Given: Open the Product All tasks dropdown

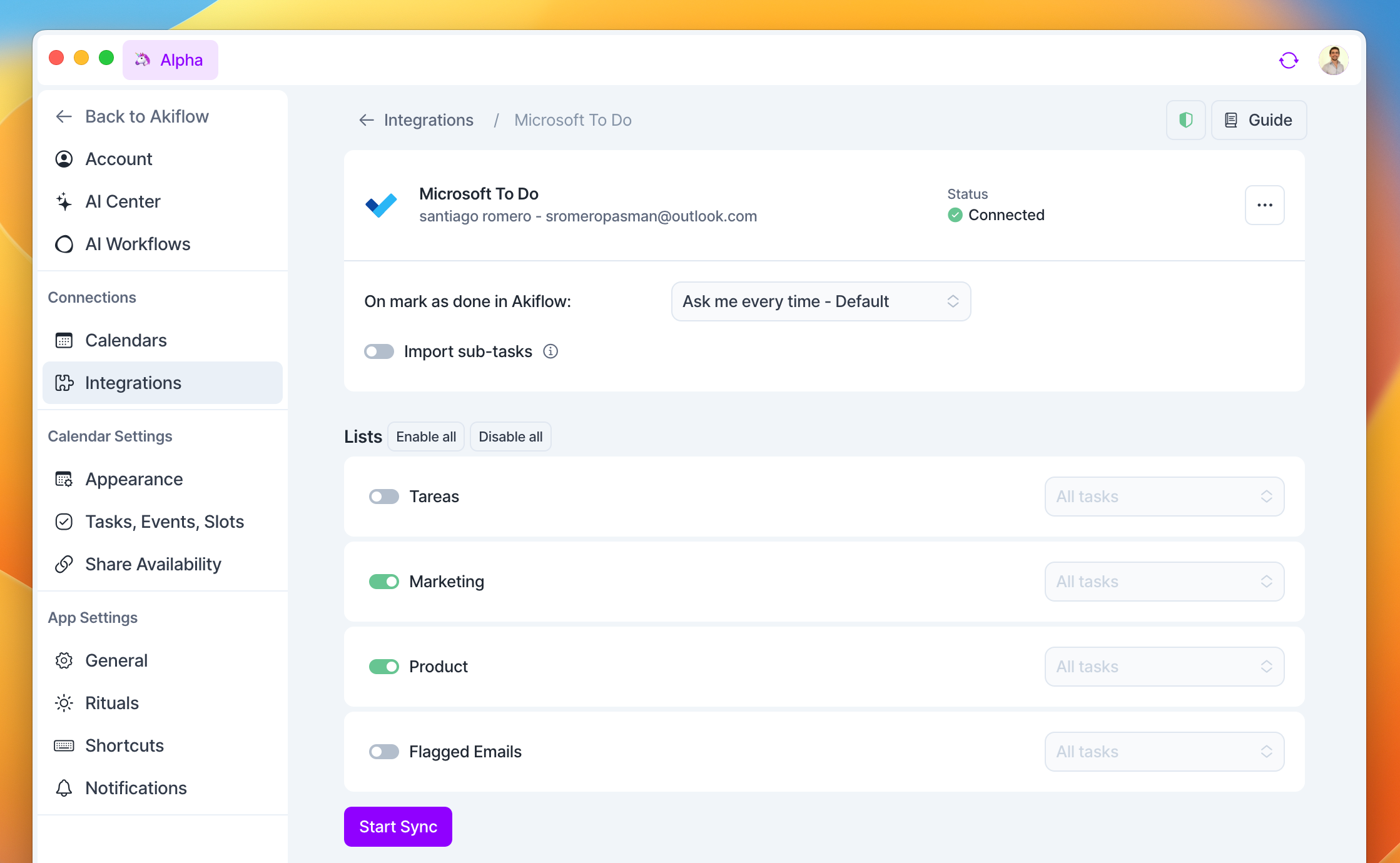Looking at the screenshot, I should [x=1164, y=667].
